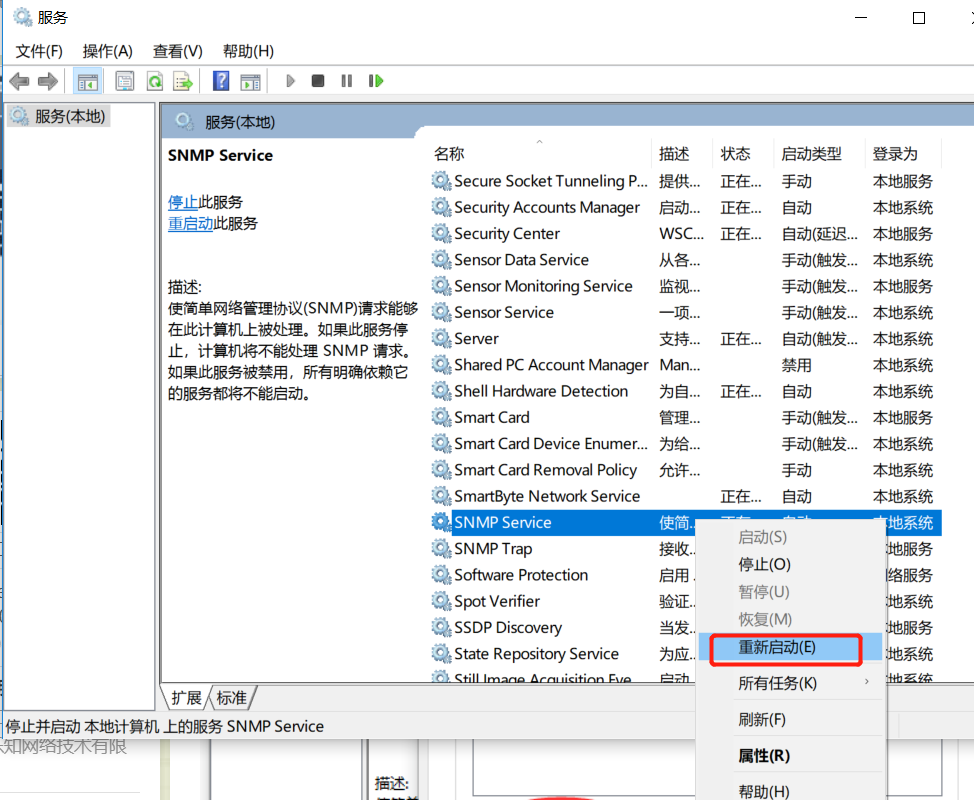Screen dimensions: 974x800
Task: Sort services by clicking the 名称 column header
Action: pos(449,153)
